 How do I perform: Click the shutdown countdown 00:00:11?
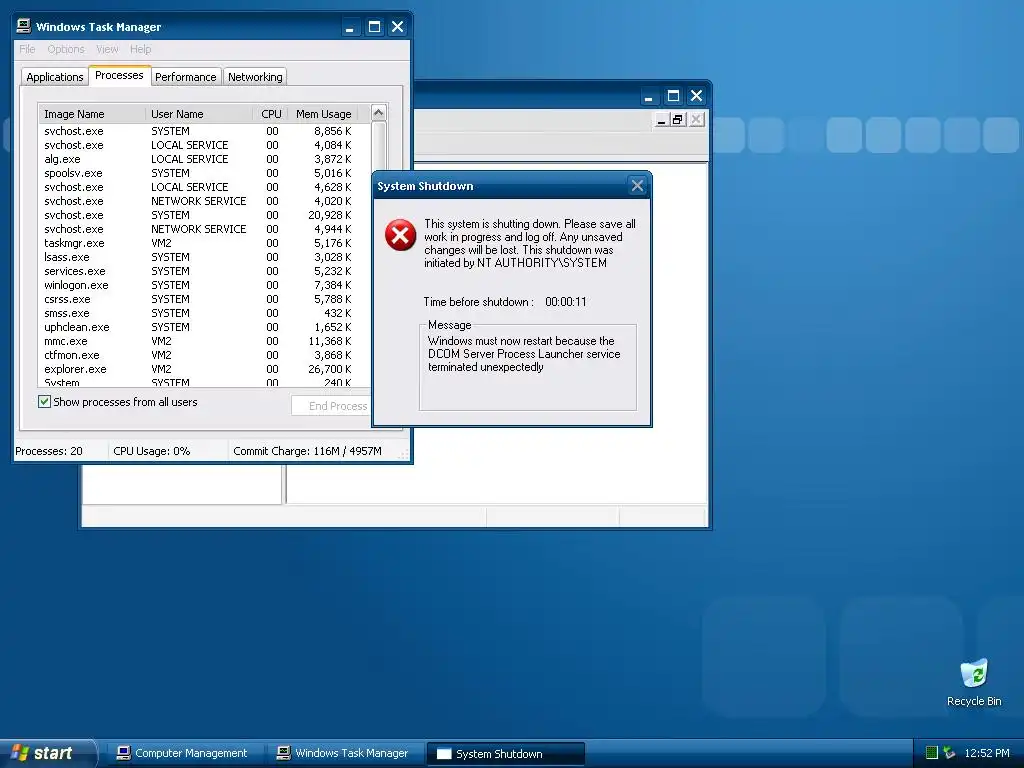tap(566, 302)
